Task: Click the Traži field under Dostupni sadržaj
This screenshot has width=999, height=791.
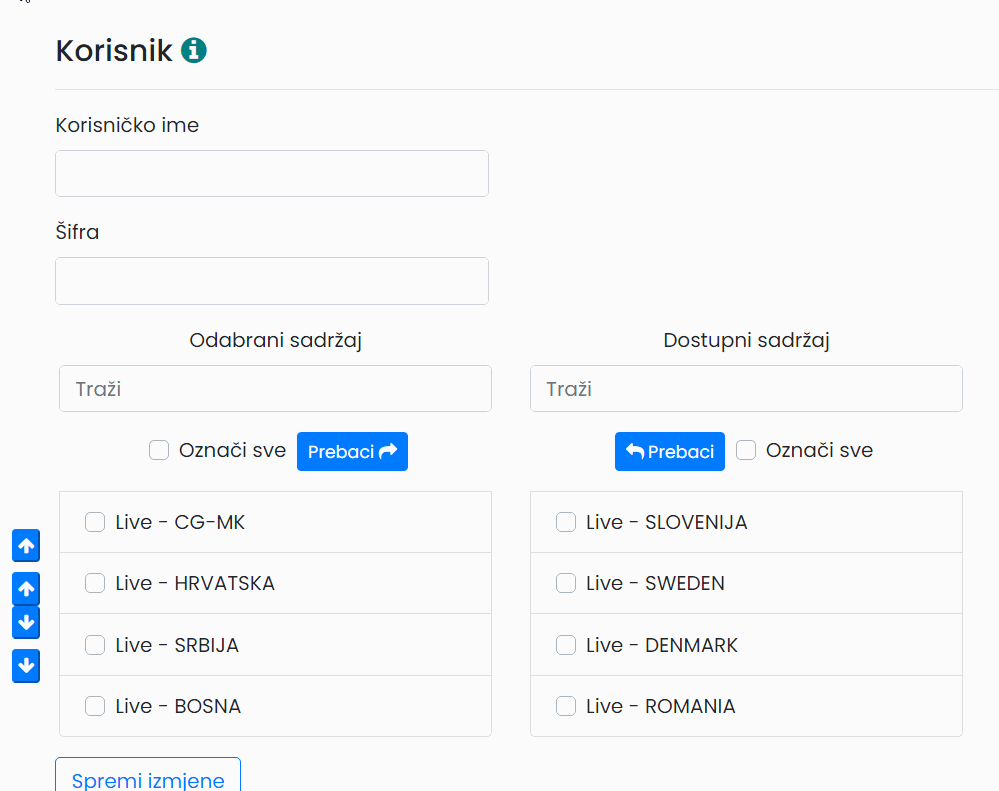Action: (746, 388)
